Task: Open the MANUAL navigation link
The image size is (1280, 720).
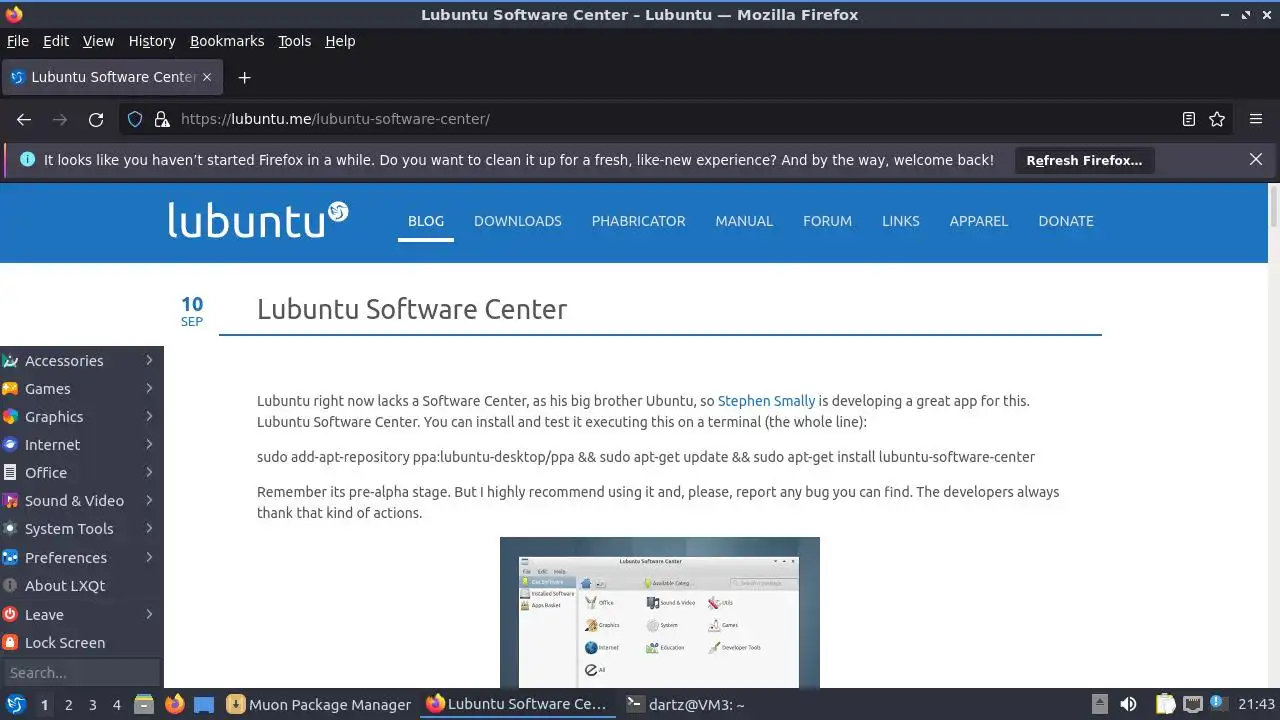Action: point(744,221)
